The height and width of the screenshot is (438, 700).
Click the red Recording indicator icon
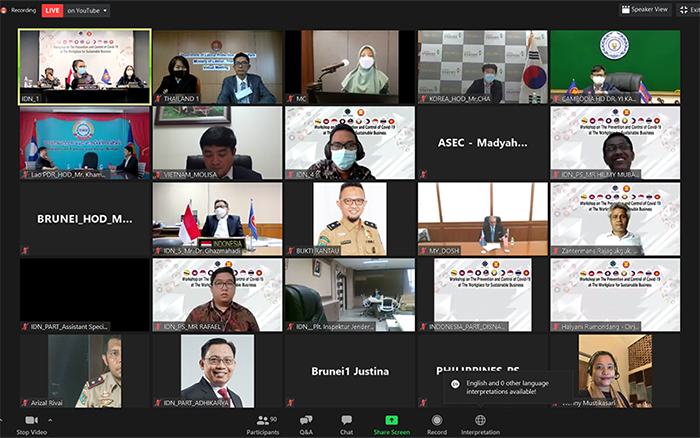point(5,10)
